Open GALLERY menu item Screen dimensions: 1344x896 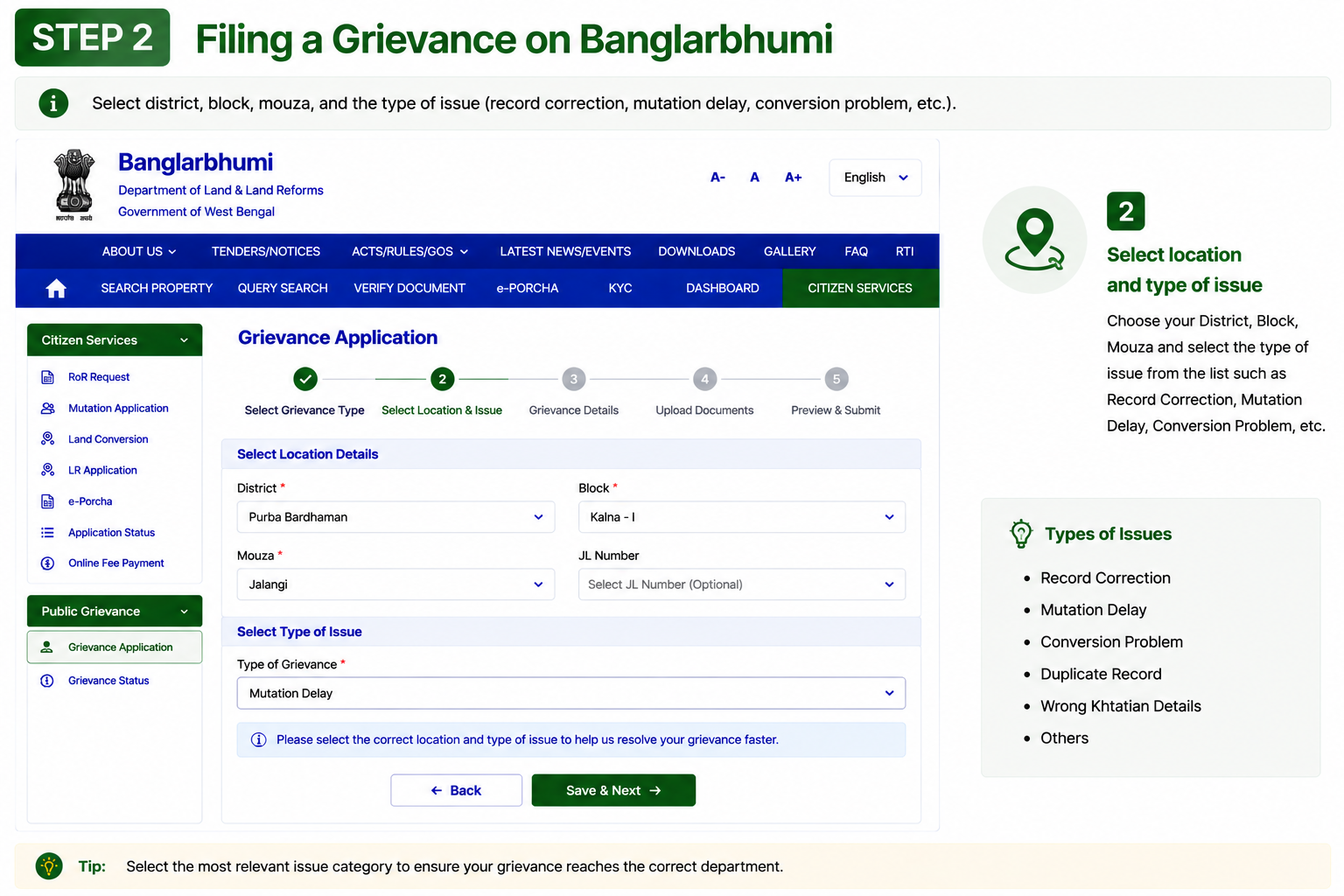tap(789, 251)
